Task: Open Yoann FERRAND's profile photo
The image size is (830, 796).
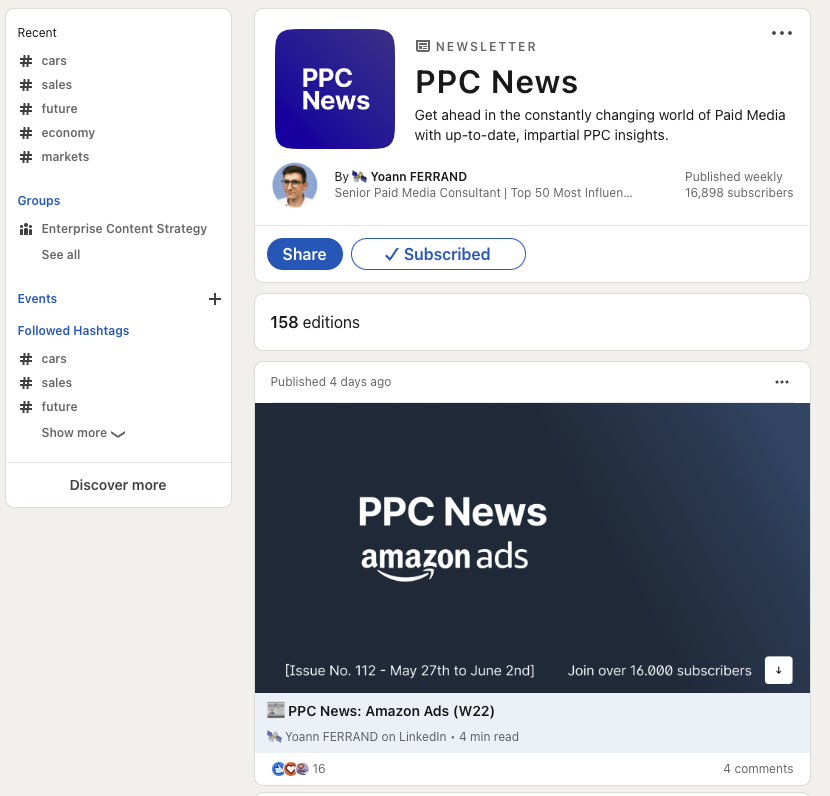Action: pyautogui.click(x=295, y=185)
